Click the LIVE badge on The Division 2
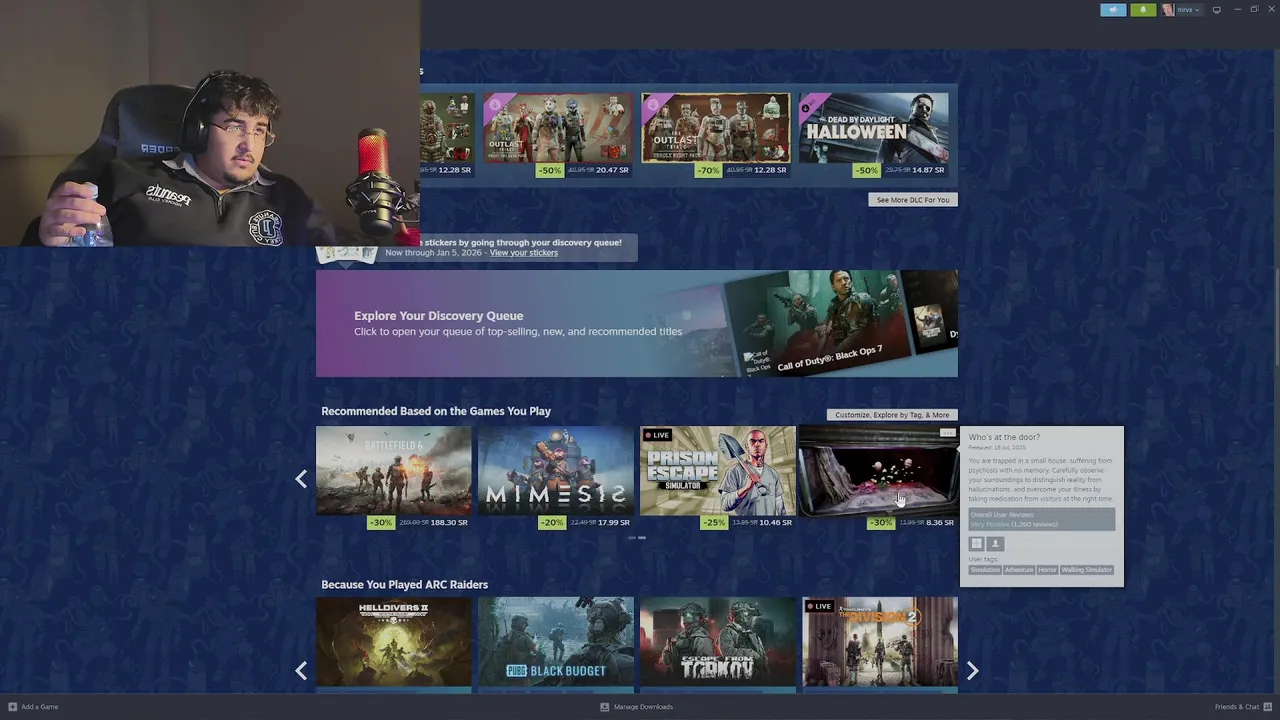Screen dimensions: 1280x720 [819, 606]
